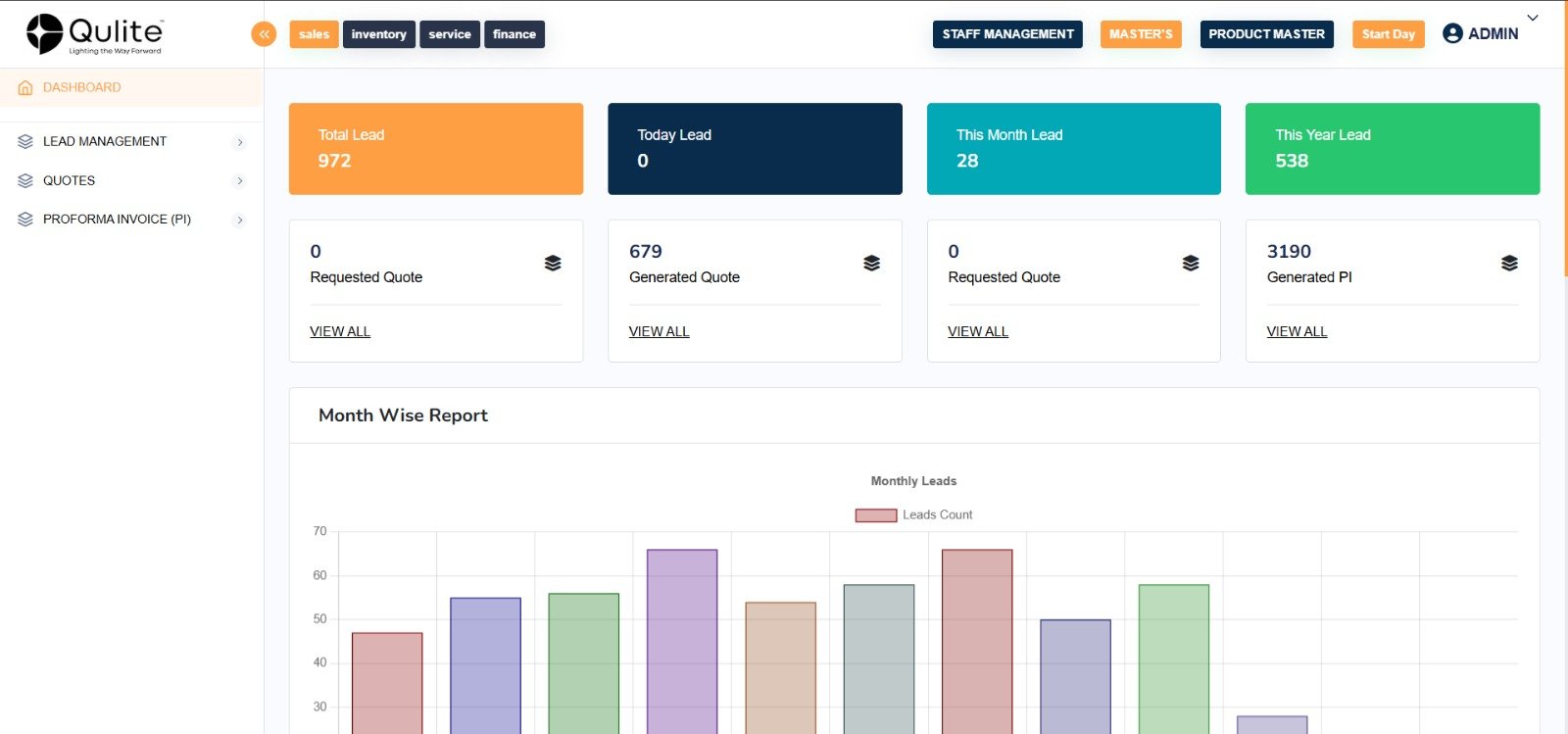1568x734 pixels.
Task: Click the Qulite logo
Action: [x=94, y=34]
